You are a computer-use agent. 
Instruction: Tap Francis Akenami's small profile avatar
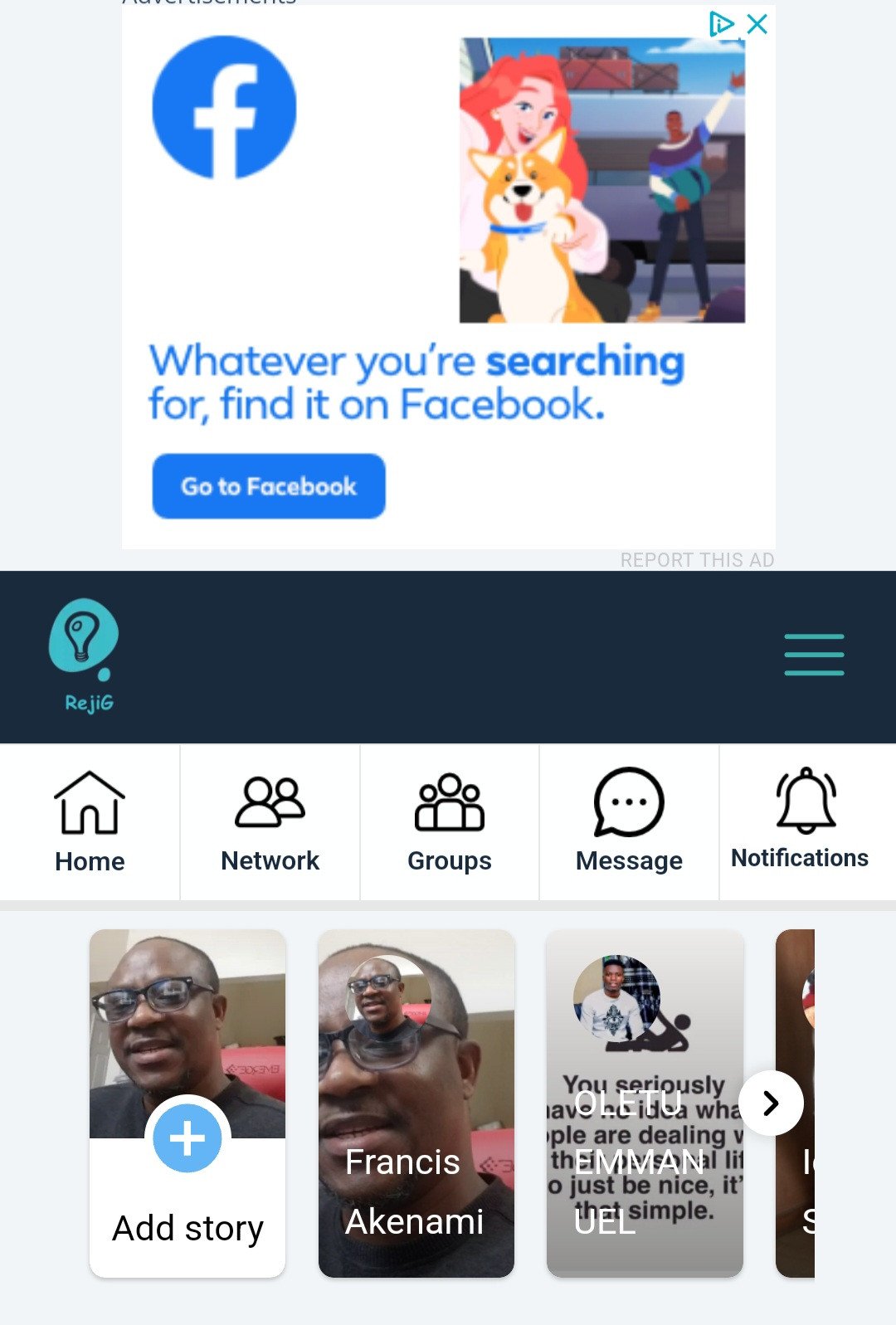pos(388,998)
